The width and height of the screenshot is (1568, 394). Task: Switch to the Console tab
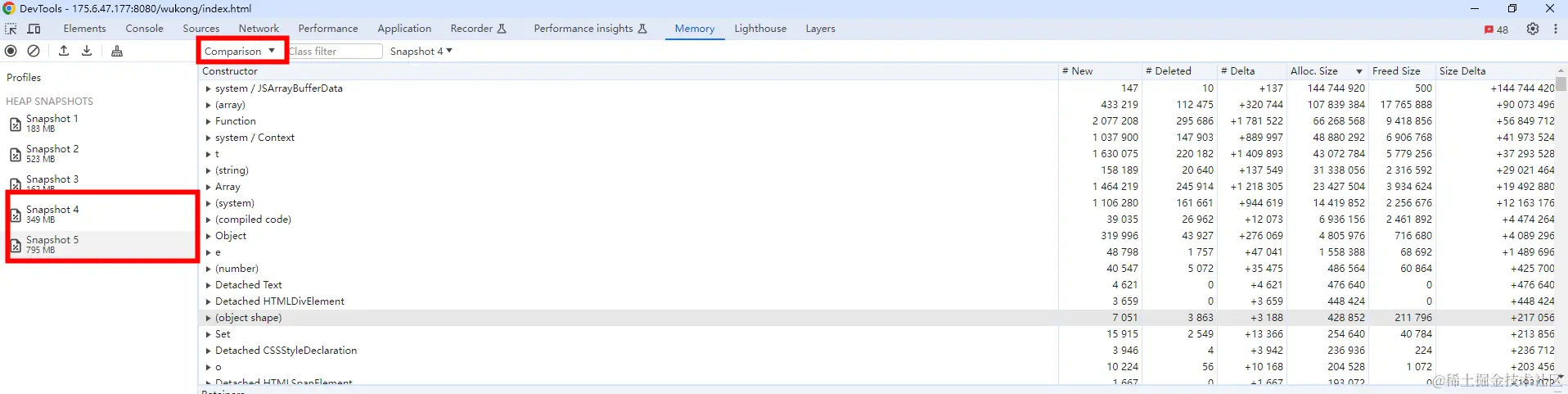click(145, 29)
